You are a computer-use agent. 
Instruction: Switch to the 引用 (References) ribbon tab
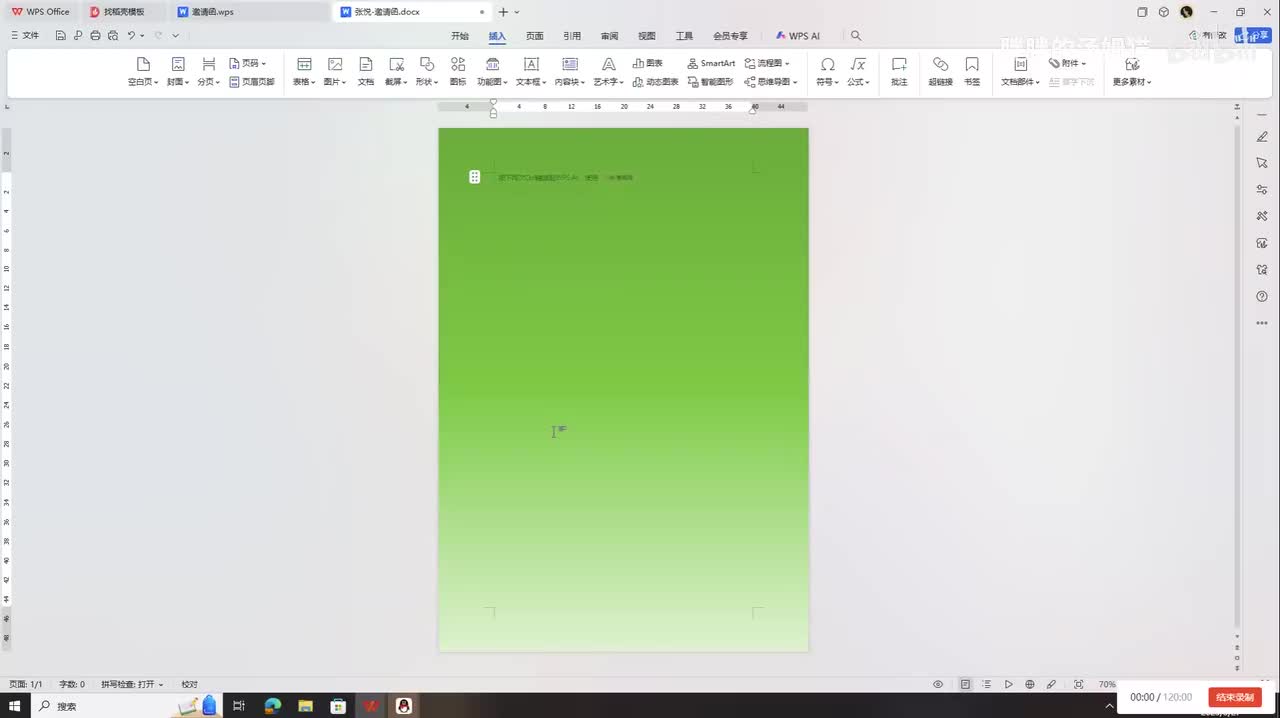click(572, 36)
